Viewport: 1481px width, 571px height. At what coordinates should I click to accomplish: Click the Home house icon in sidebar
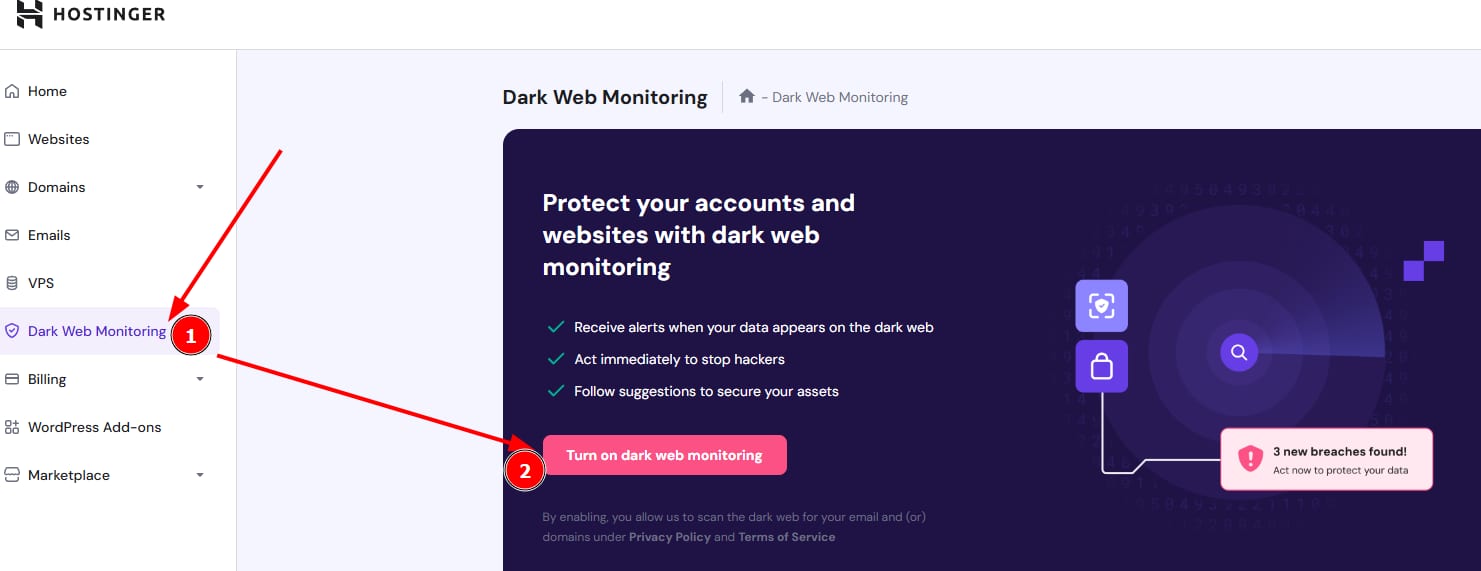pos(12,91)
